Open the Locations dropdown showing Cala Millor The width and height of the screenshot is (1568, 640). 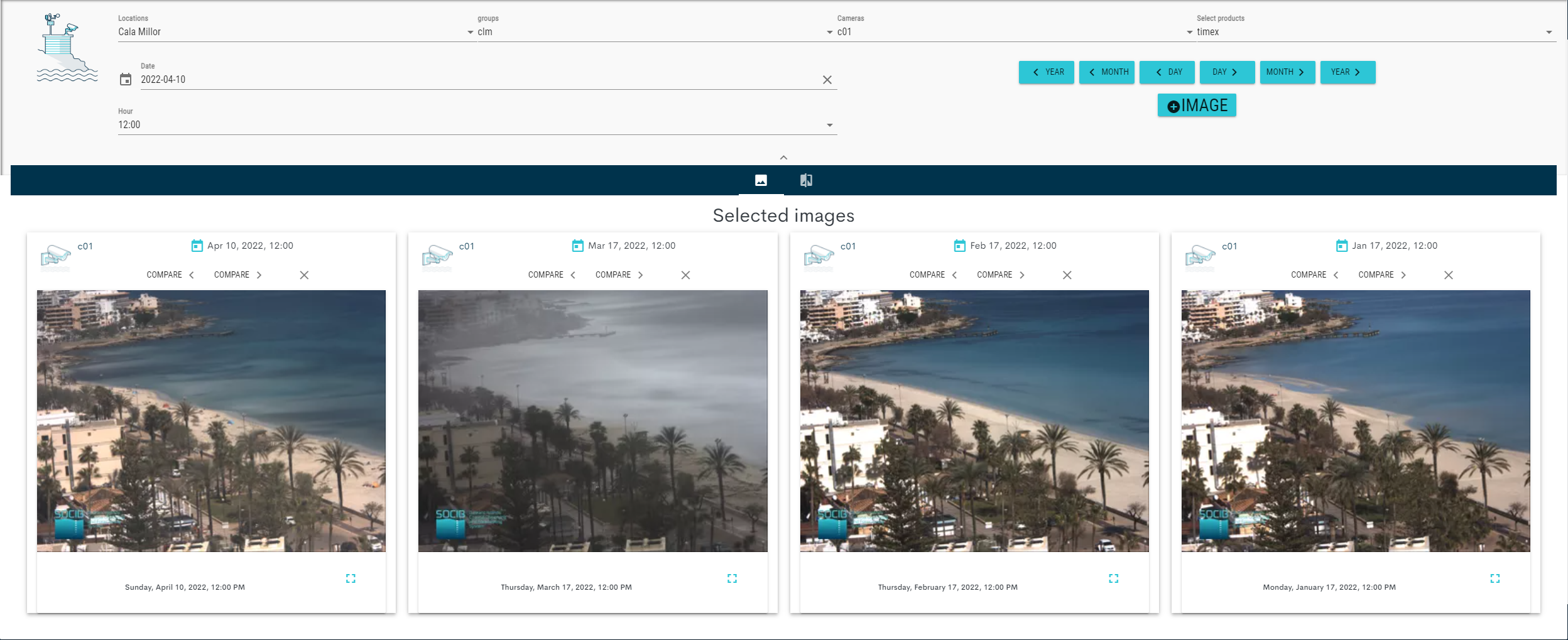(x=295, y=32)
